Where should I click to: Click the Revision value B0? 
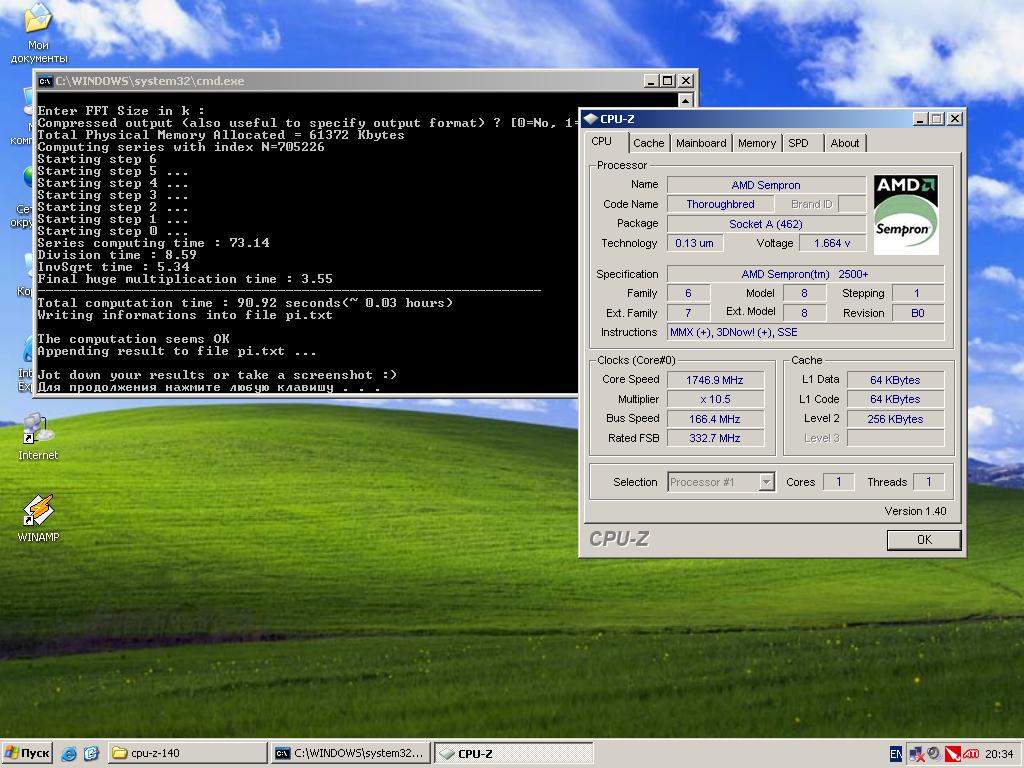pyautogui.click(x=918, y=313)
